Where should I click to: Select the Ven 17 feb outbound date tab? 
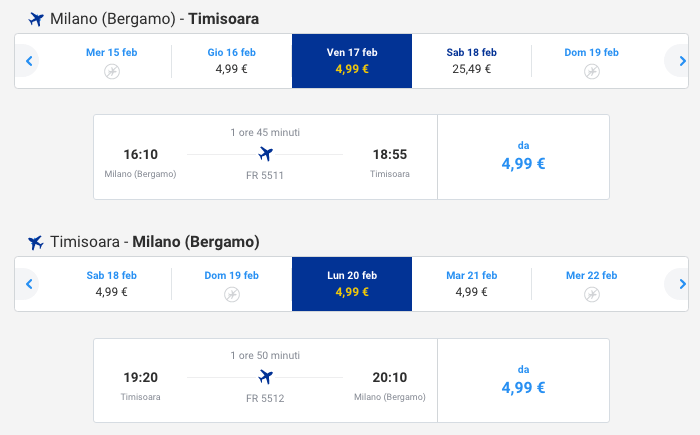click(352, 61)
